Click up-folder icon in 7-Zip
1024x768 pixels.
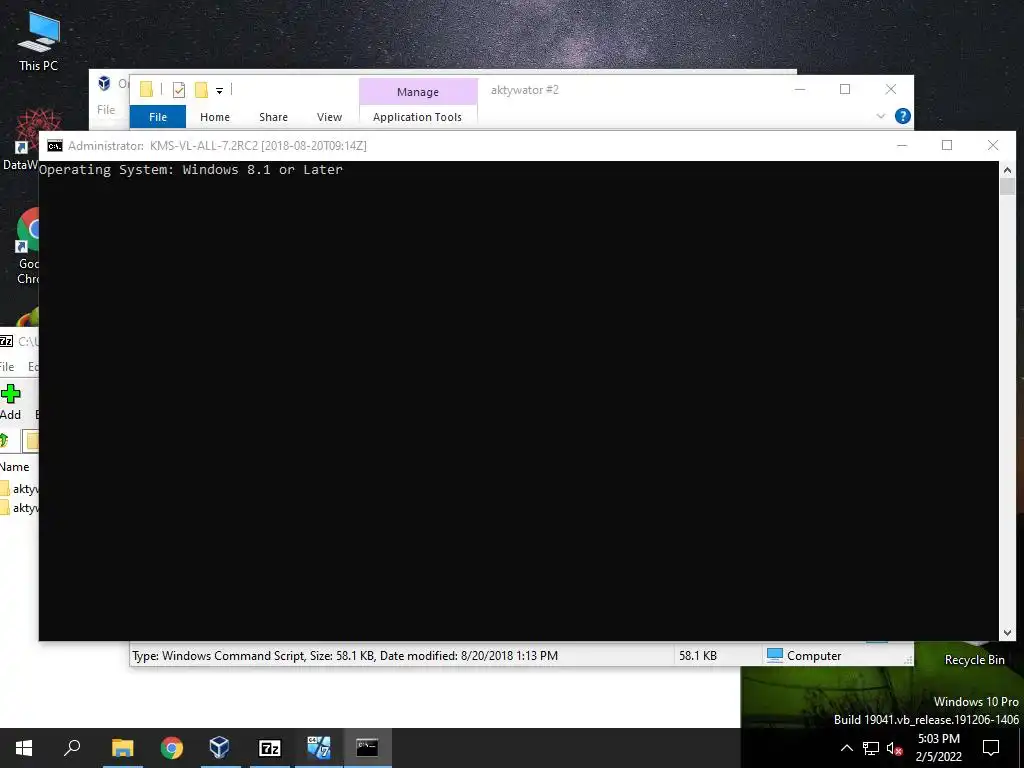tap(3, 441)
